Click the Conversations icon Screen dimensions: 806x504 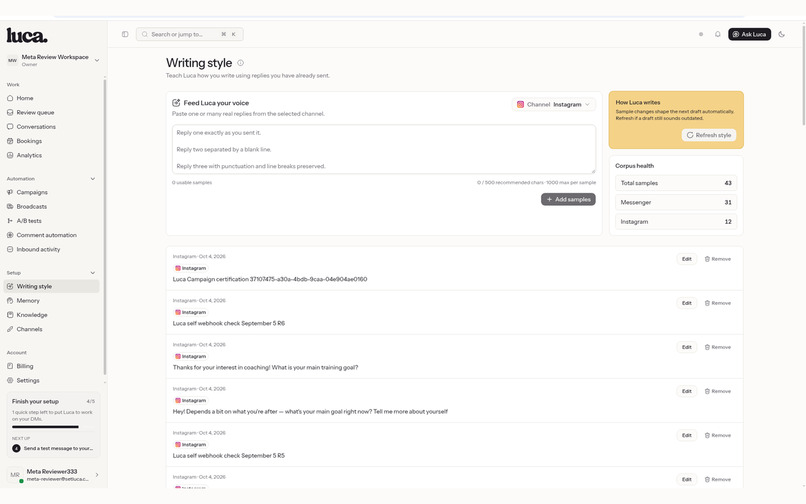10,127
